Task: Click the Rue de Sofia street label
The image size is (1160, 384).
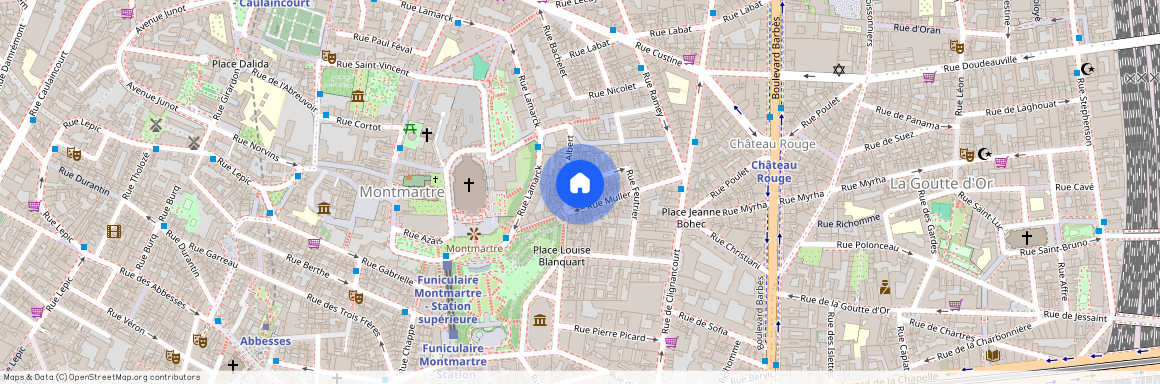Action: point(704,324)
